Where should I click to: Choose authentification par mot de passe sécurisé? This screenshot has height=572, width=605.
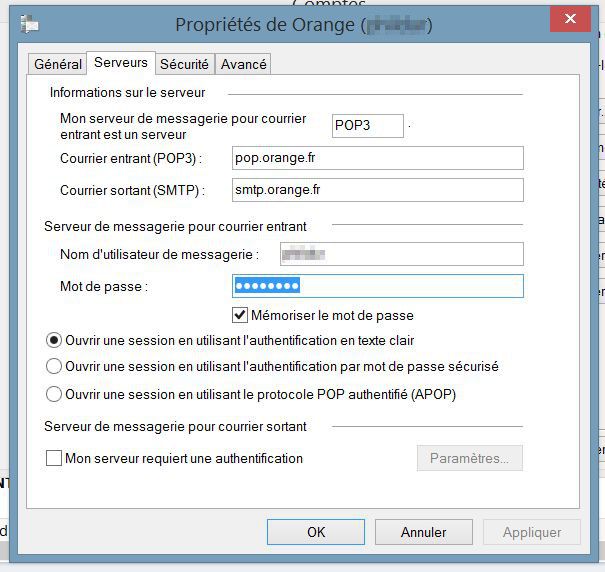54,367
